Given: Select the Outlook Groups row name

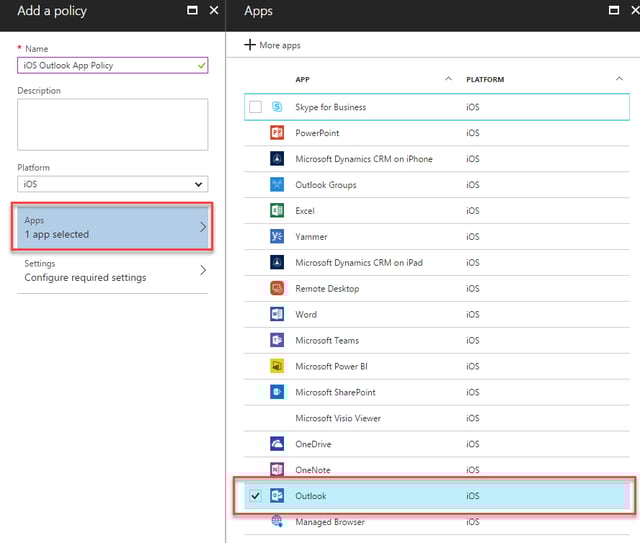Looking at the screenshot, I should (326, 185).
